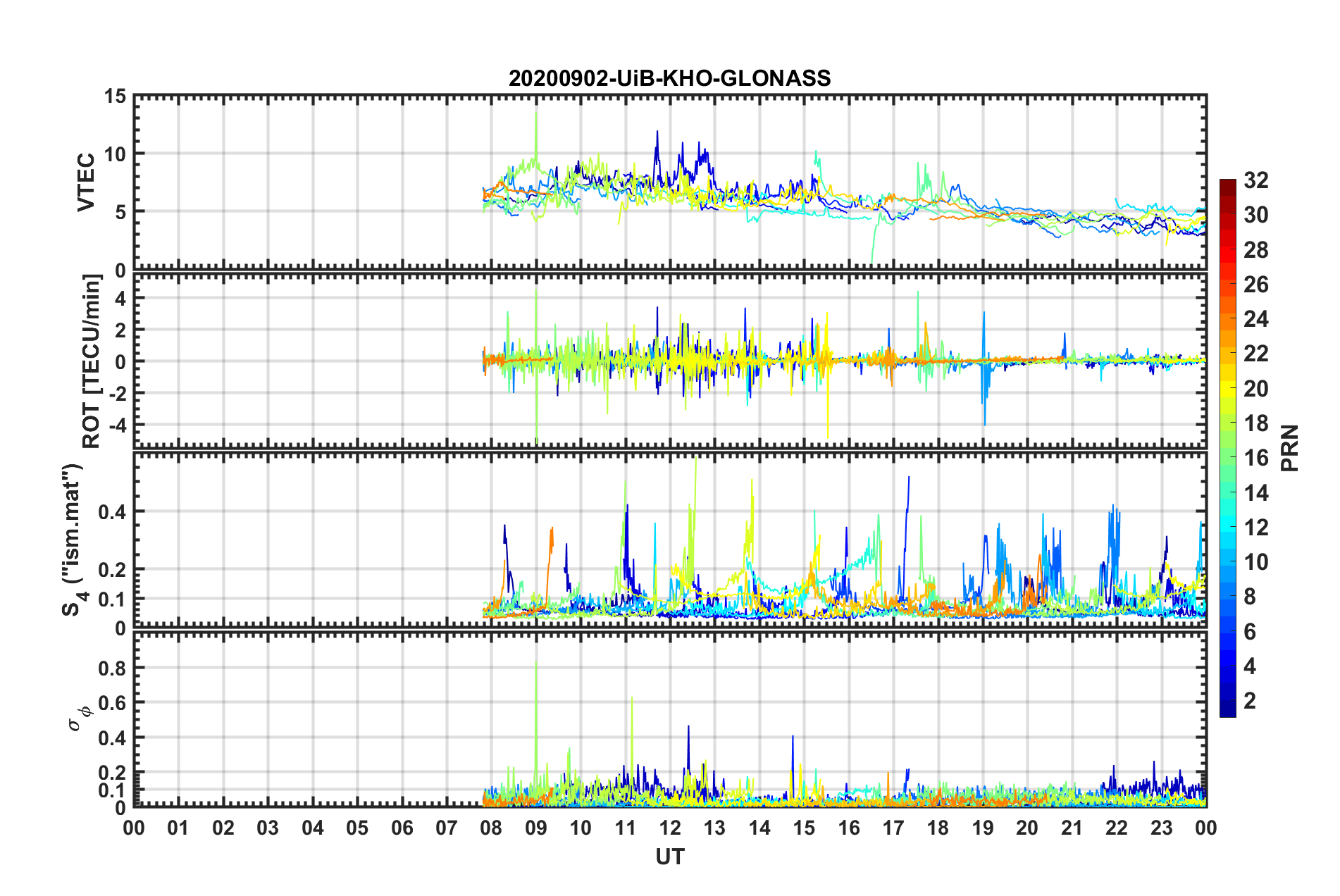1340x896 pixels.
Task: Click colorbar tick label 16
Action: pos(1256,459)
